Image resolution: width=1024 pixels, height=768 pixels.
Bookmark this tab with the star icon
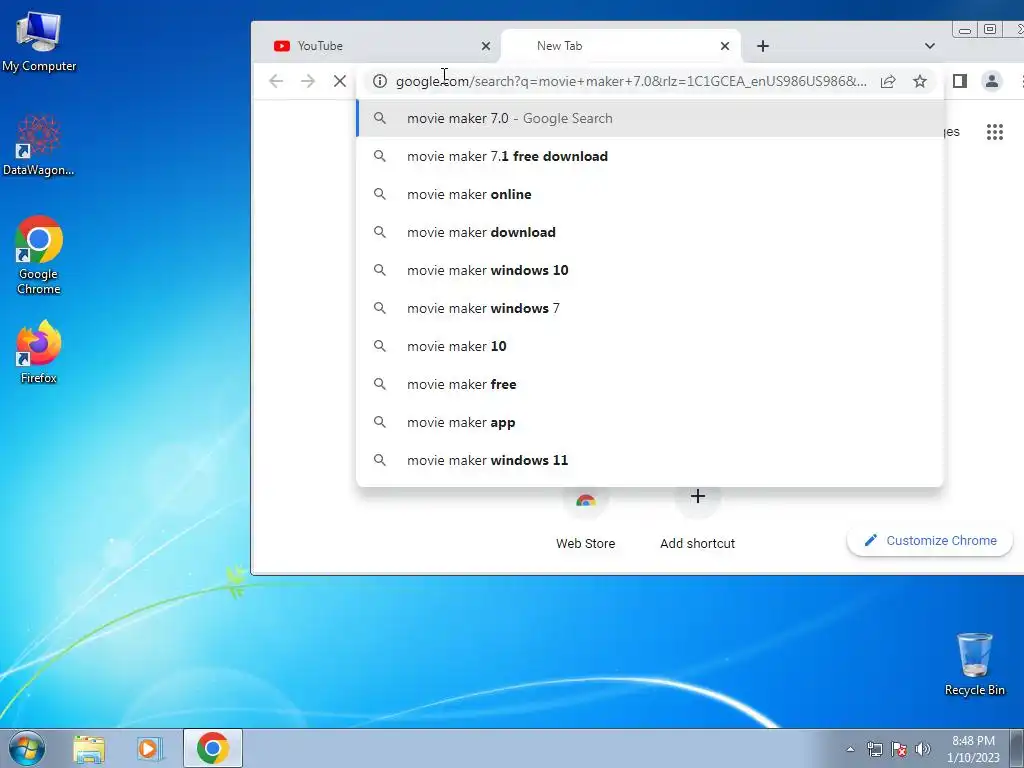(x=920, y=81)
